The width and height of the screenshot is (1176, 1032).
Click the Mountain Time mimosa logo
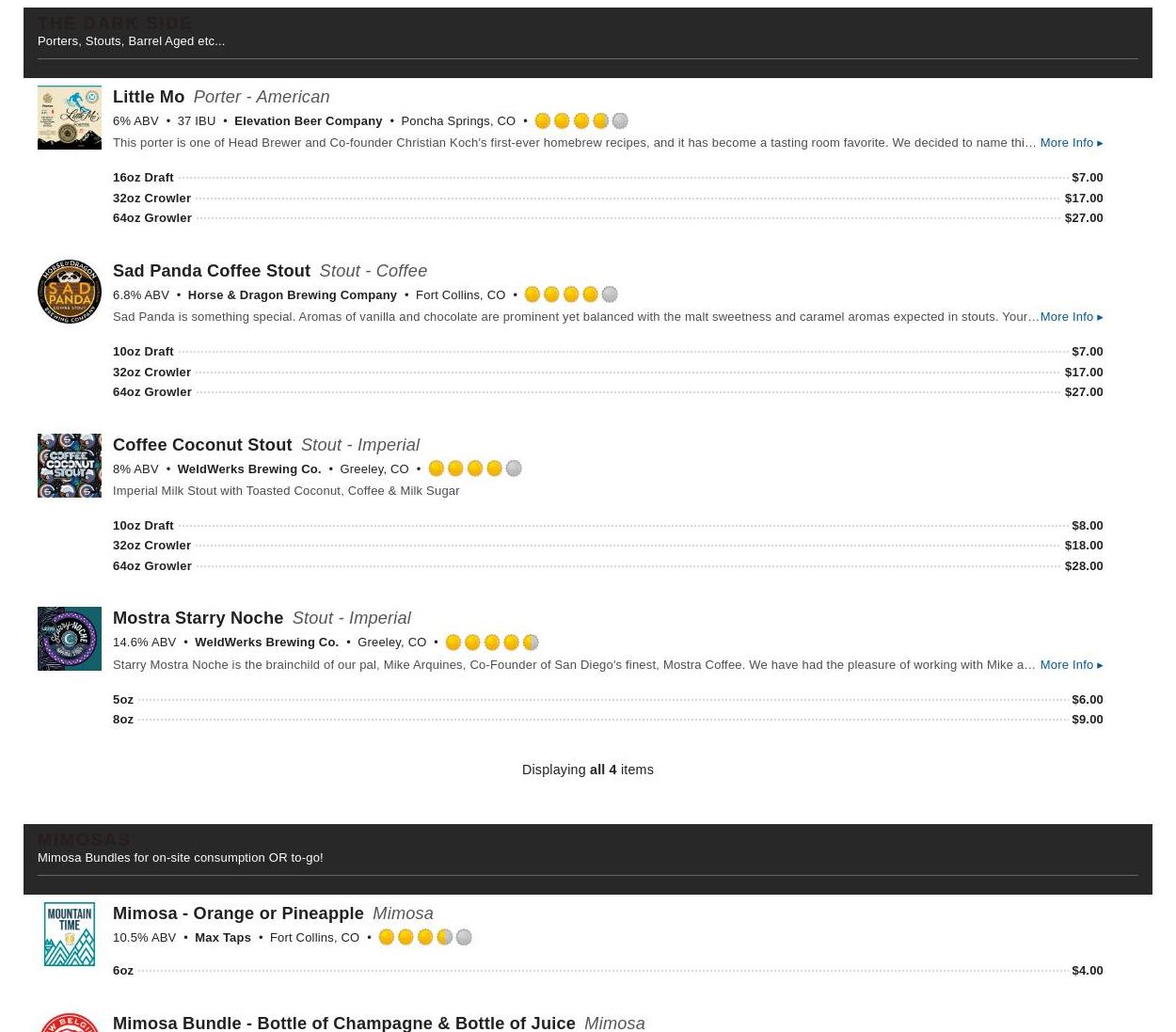pos(69,934)
